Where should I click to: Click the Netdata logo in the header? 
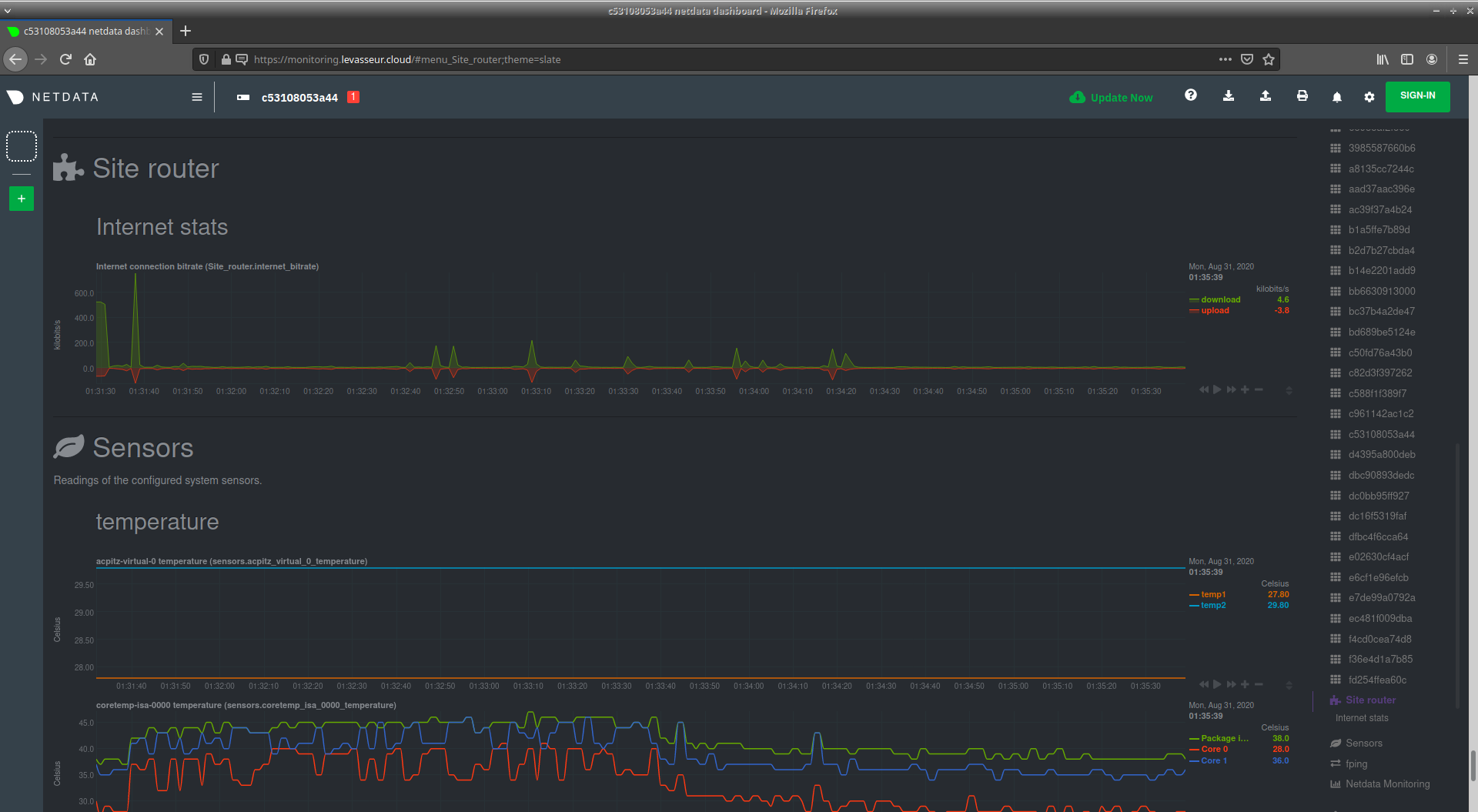pyautogui.click(x=15, y=96)
